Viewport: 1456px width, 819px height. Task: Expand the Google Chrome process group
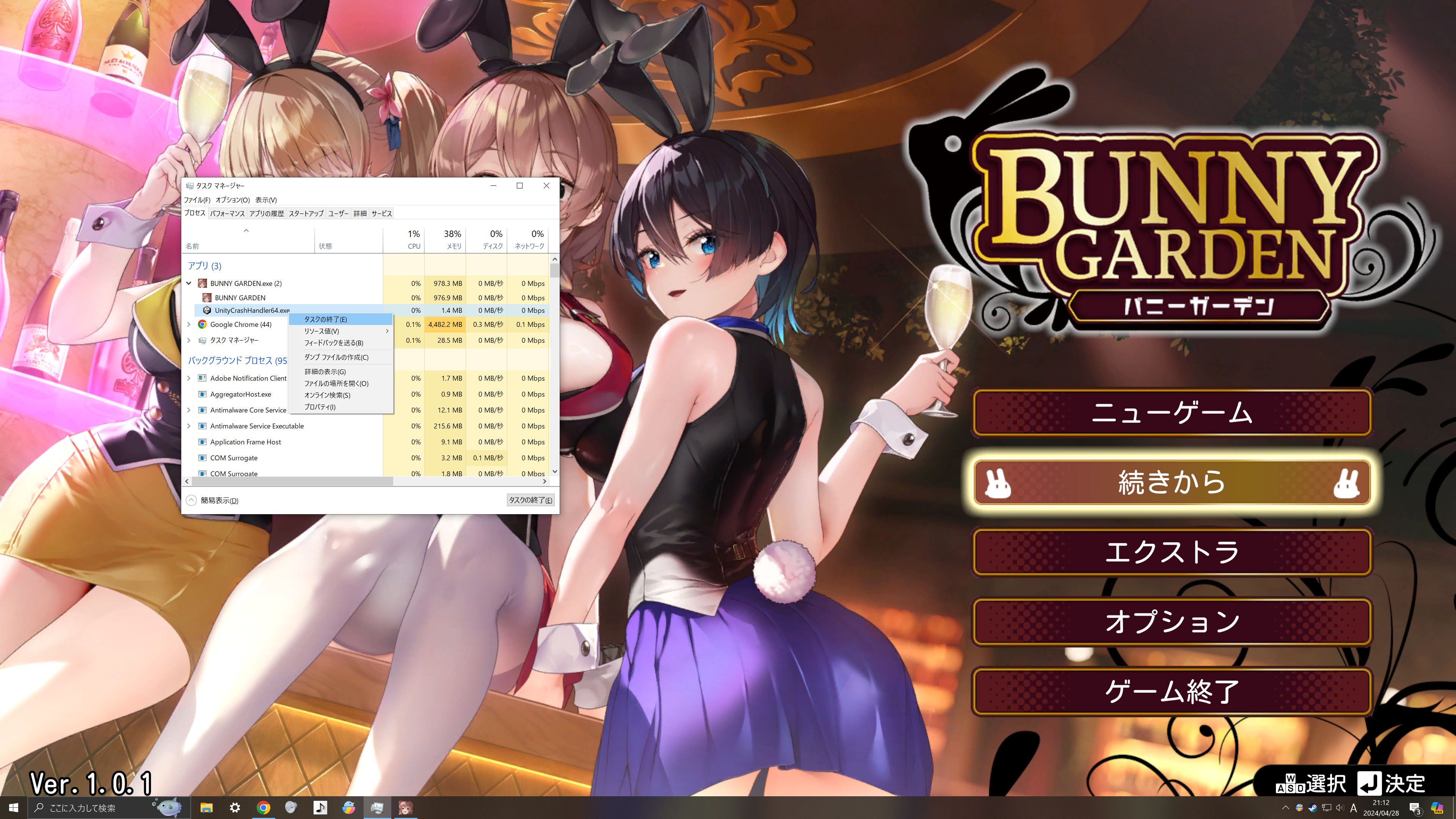coord(189,325)
